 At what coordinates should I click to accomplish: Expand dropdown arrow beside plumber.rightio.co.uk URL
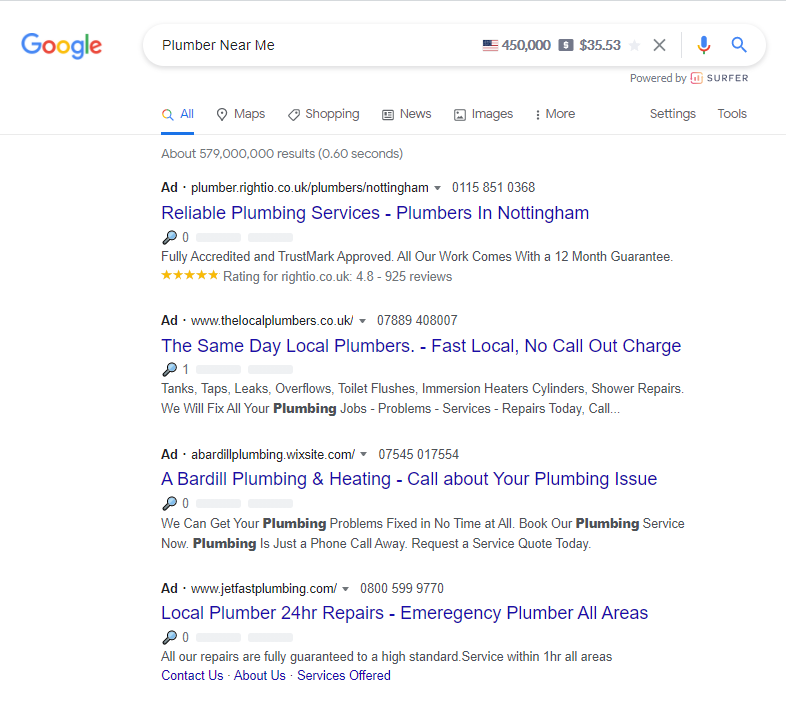(x=437, y=188)
